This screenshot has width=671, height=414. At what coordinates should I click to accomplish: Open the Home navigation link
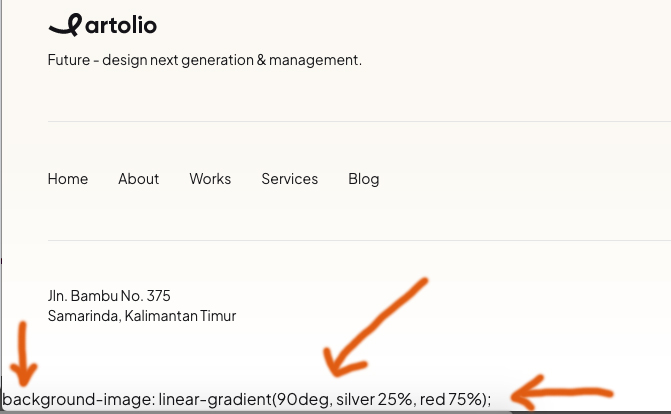(x=68, y=179)
